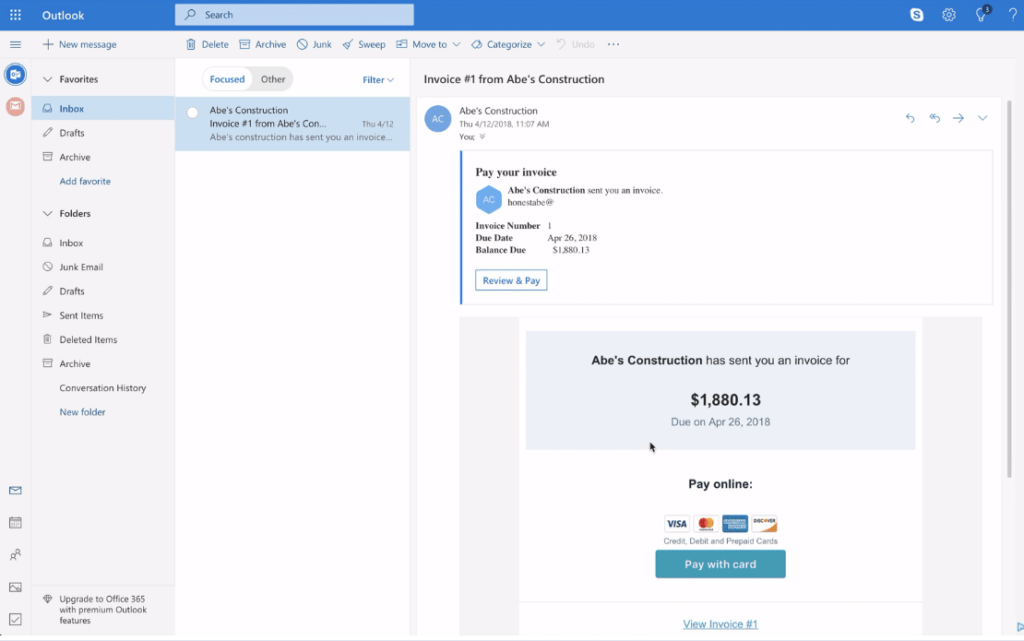
Task: Toggle the hamburger navigation pane menu
Action: (x=15, y=44)
